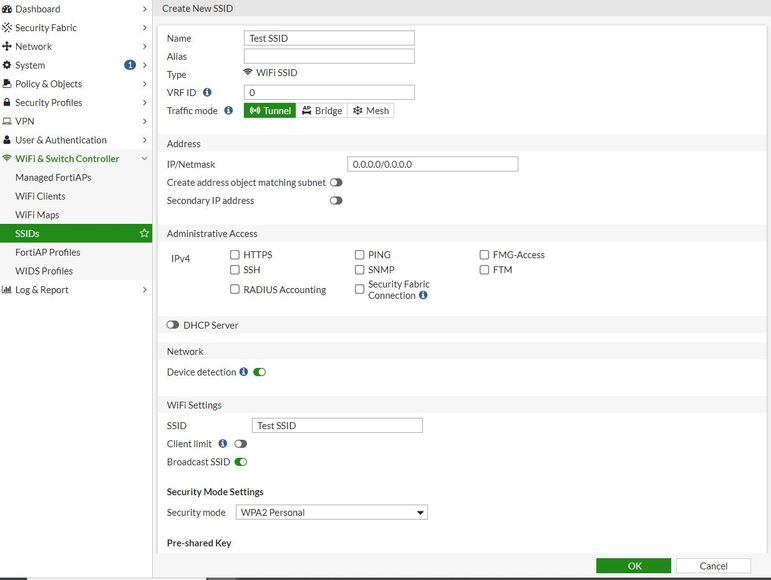Check the FTM checkbox
Image resolution: width=771 pixels, height=580 pixels.
point(484,270)
